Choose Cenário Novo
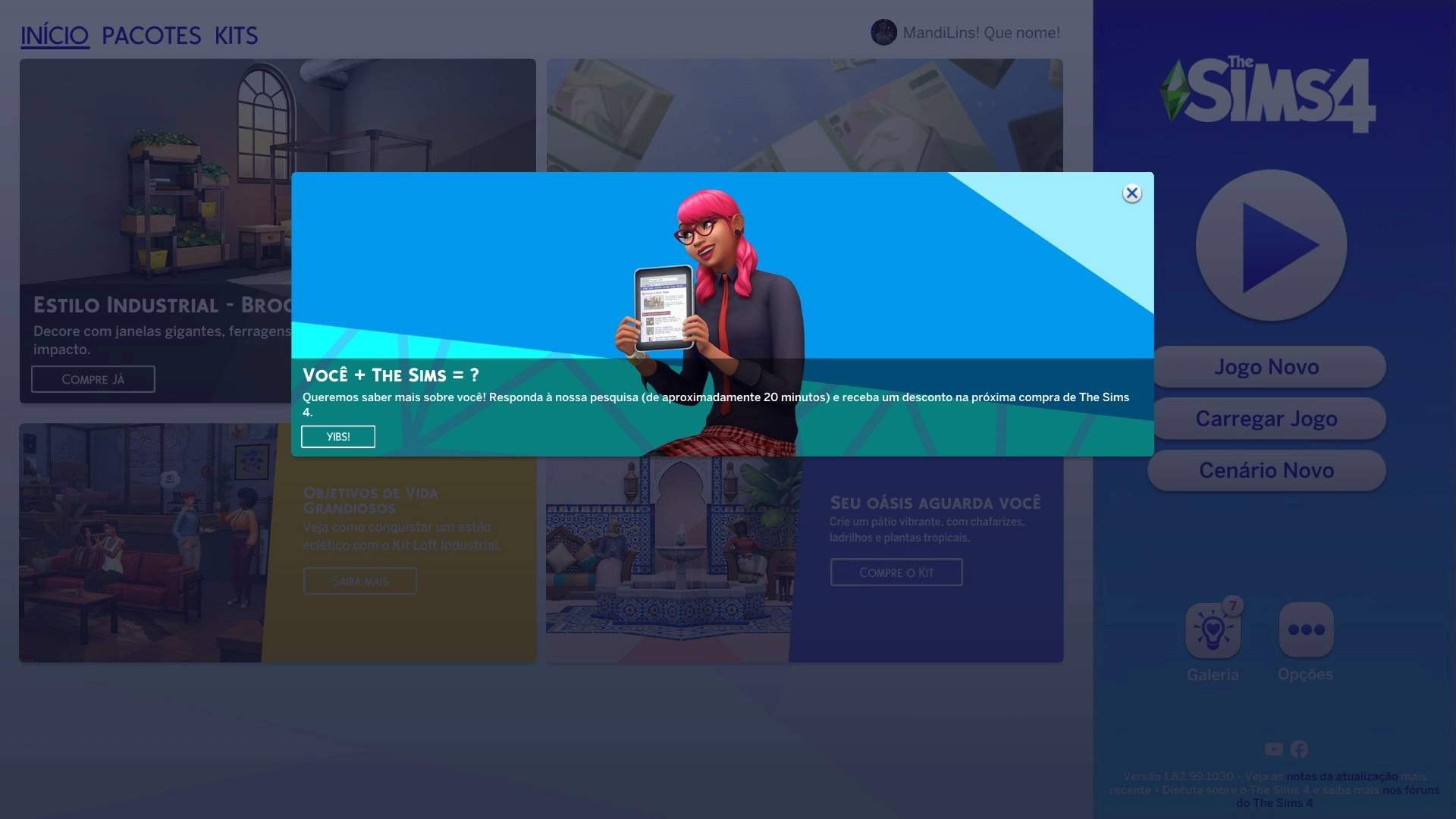Viewport: 1456px width, 819px height. click(1266, 470)
